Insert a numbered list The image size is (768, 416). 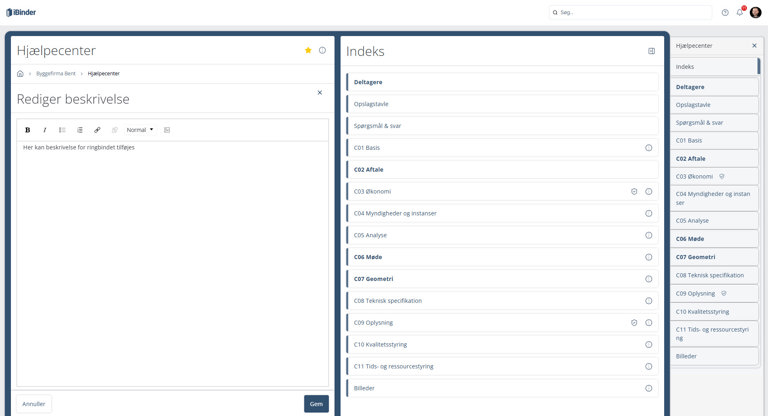80,130
